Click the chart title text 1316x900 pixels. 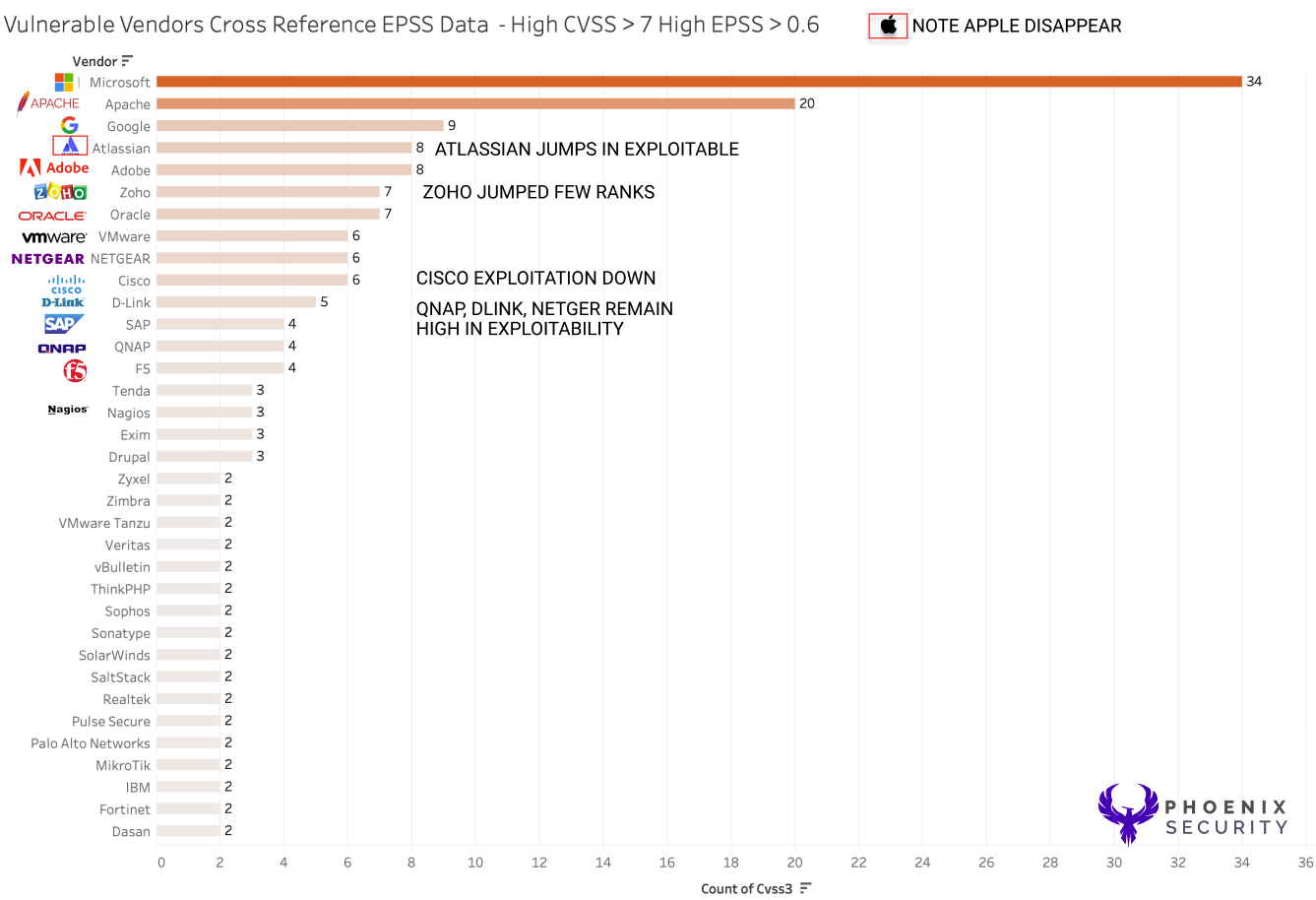click(x=411, y=25)
